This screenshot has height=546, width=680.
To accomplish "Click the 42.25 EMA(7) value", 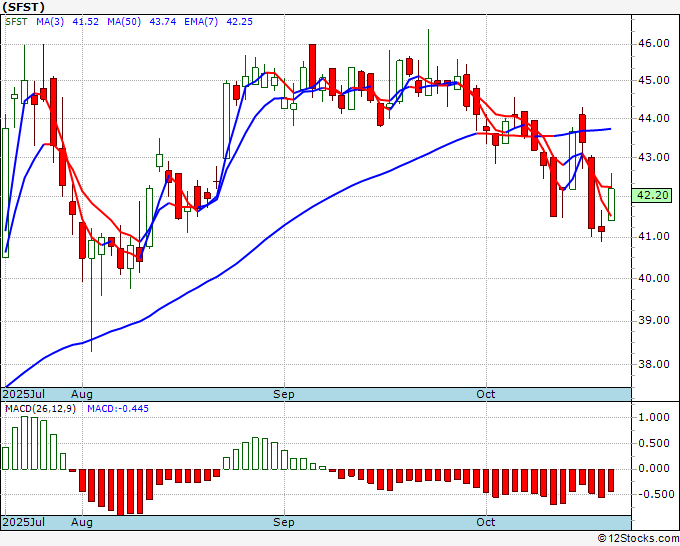I will pyautogui.click(x=239, y=22).
